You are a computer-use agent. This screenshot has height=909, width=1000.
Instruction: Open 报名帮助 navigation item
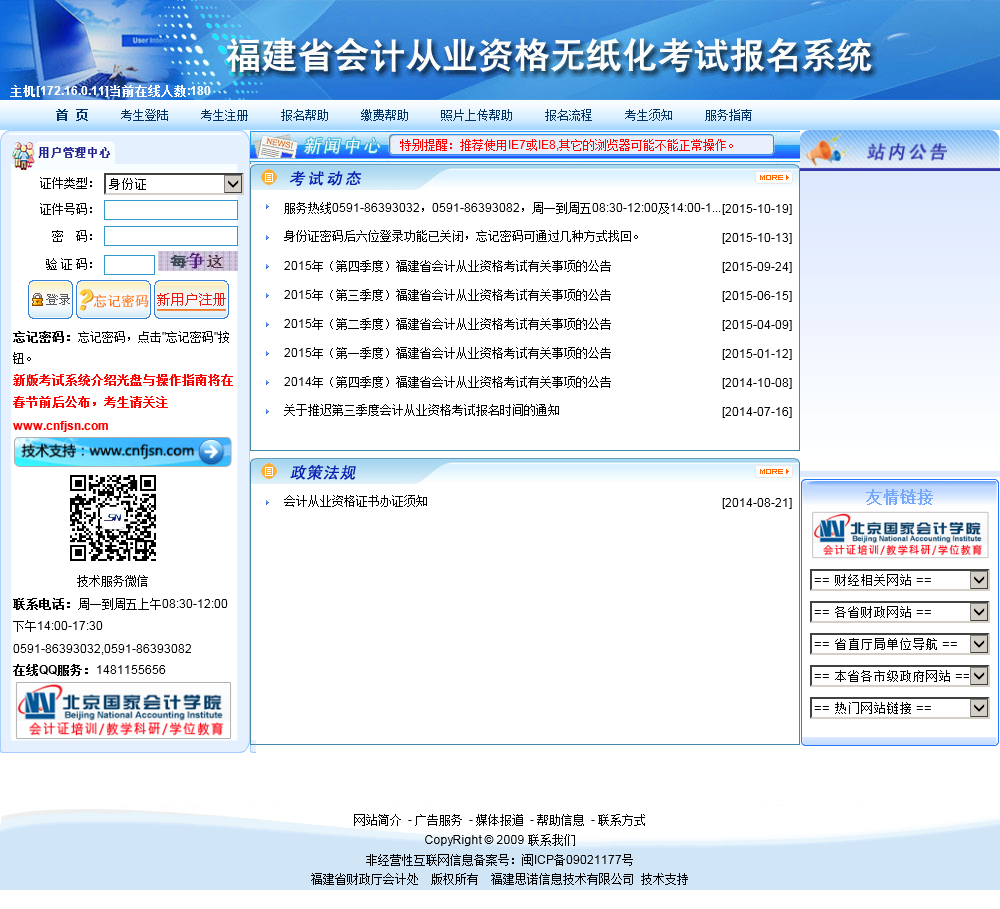tap(304, 115)
